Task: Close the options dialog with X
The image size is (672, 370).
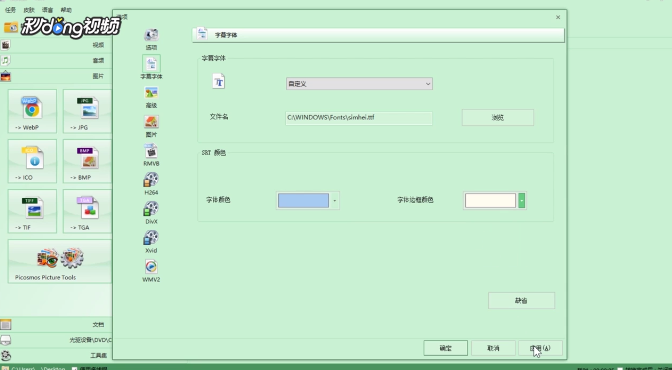Action: pyautogui.click(x=558, y=17)
